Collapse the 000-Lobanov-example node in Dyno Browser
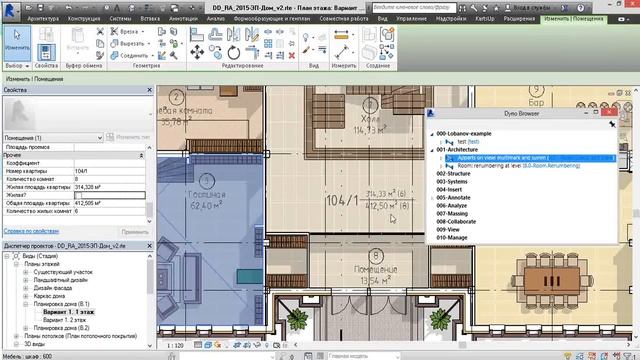The height and width of the screenshot is (360, 640). 432,134
